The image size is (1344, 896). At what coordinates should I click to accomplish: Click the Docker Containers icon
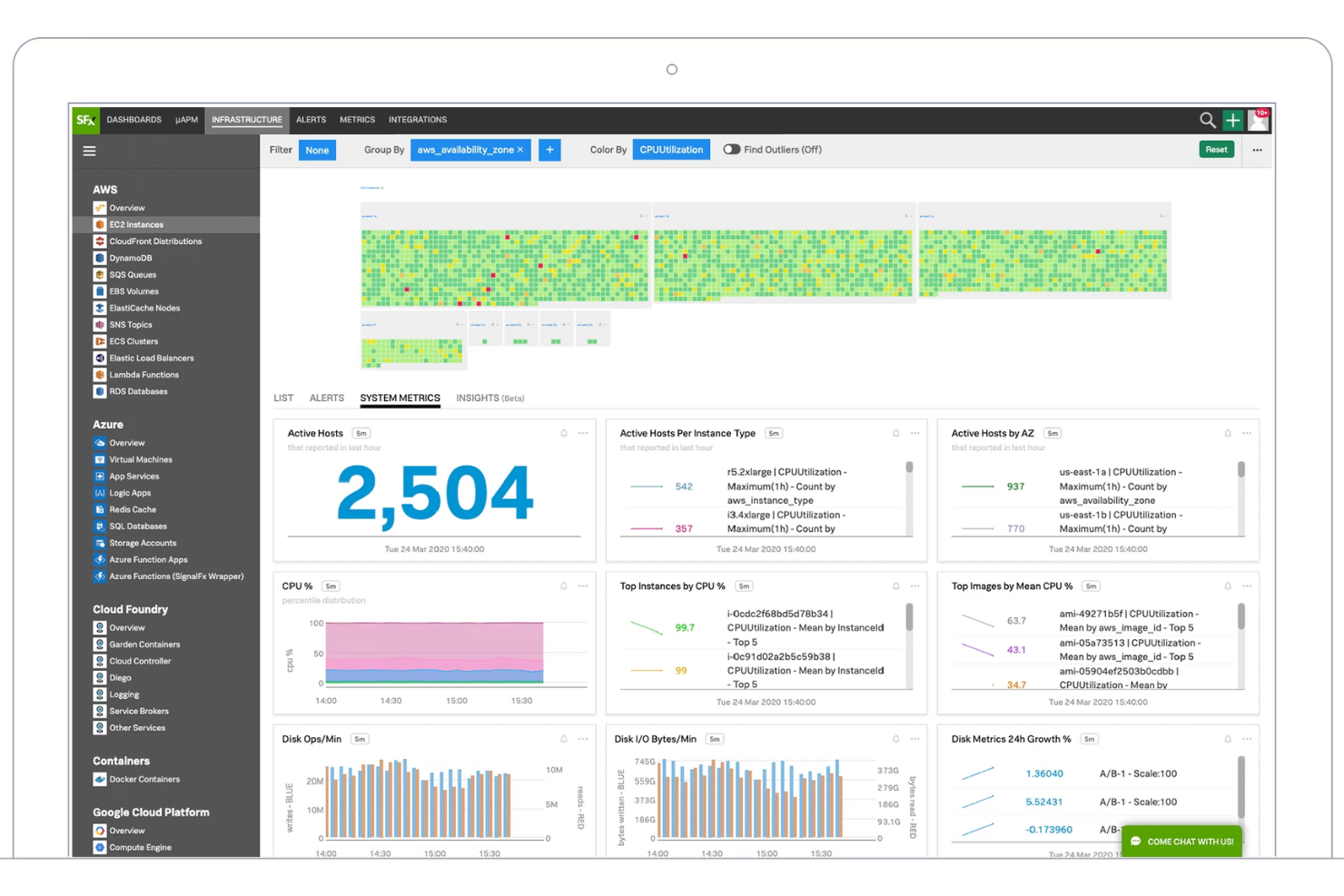[x=100, y=779]
